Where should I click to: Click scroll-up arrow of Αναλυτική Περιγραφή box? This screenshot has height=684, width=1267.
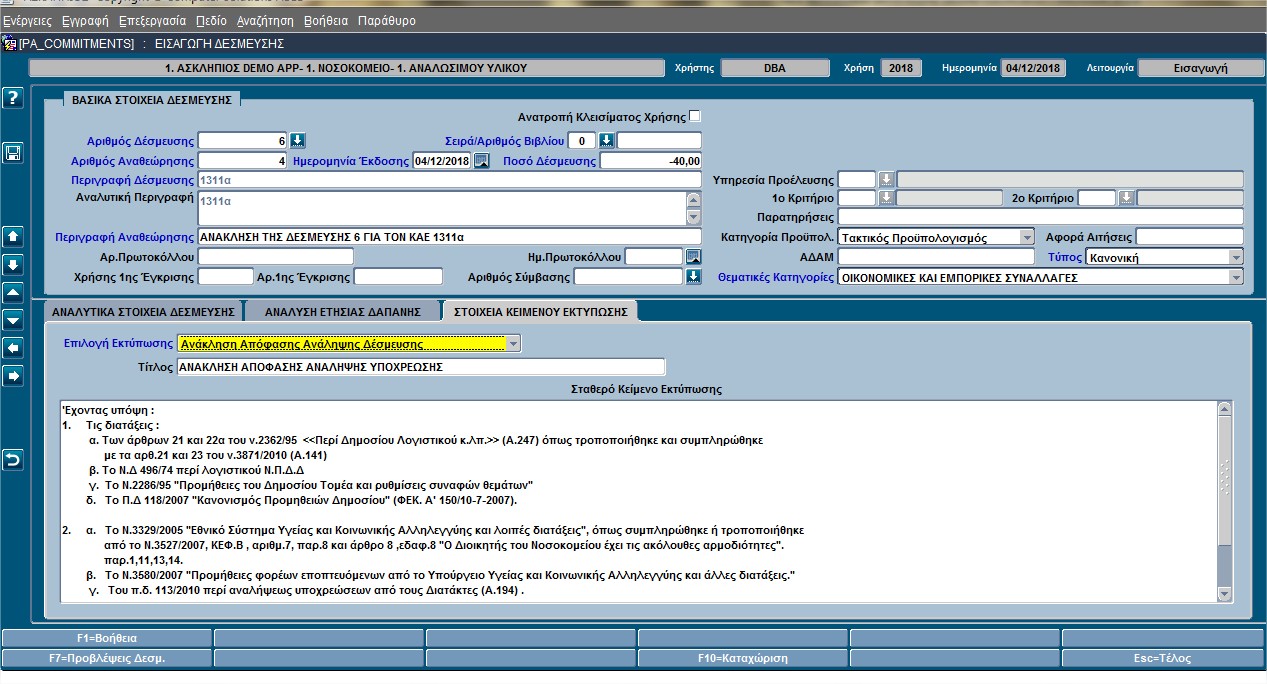point(693,199)
